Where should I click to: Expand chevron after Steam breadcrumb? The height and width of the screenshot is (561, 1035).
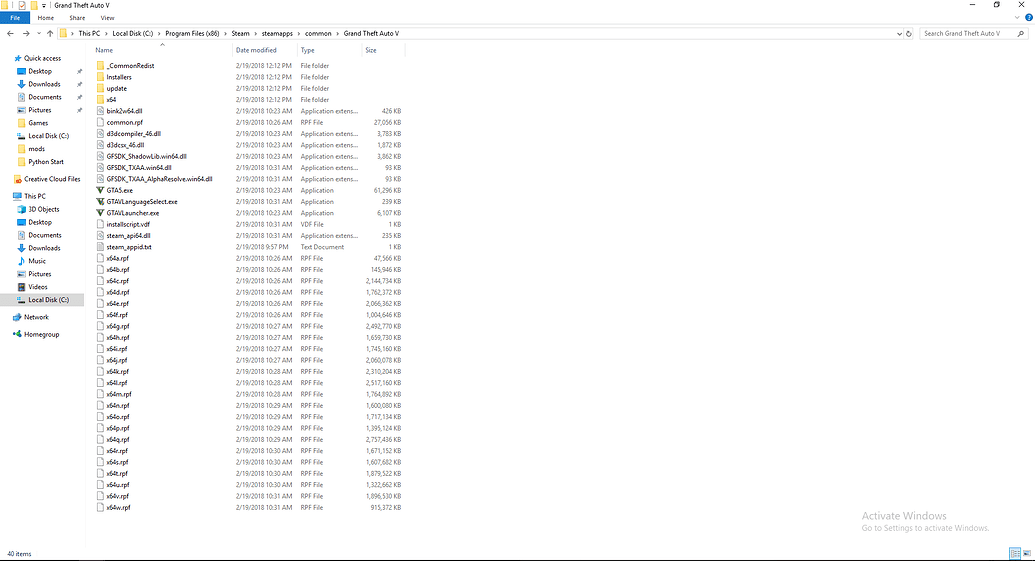[x=255, y=33]
